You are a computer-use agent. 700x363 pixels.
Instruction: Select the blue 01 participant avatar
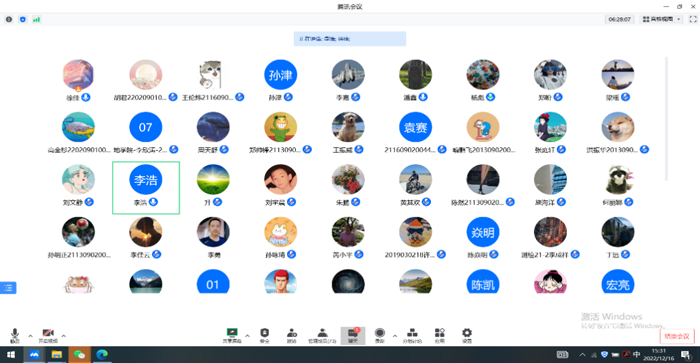(213, 282)
